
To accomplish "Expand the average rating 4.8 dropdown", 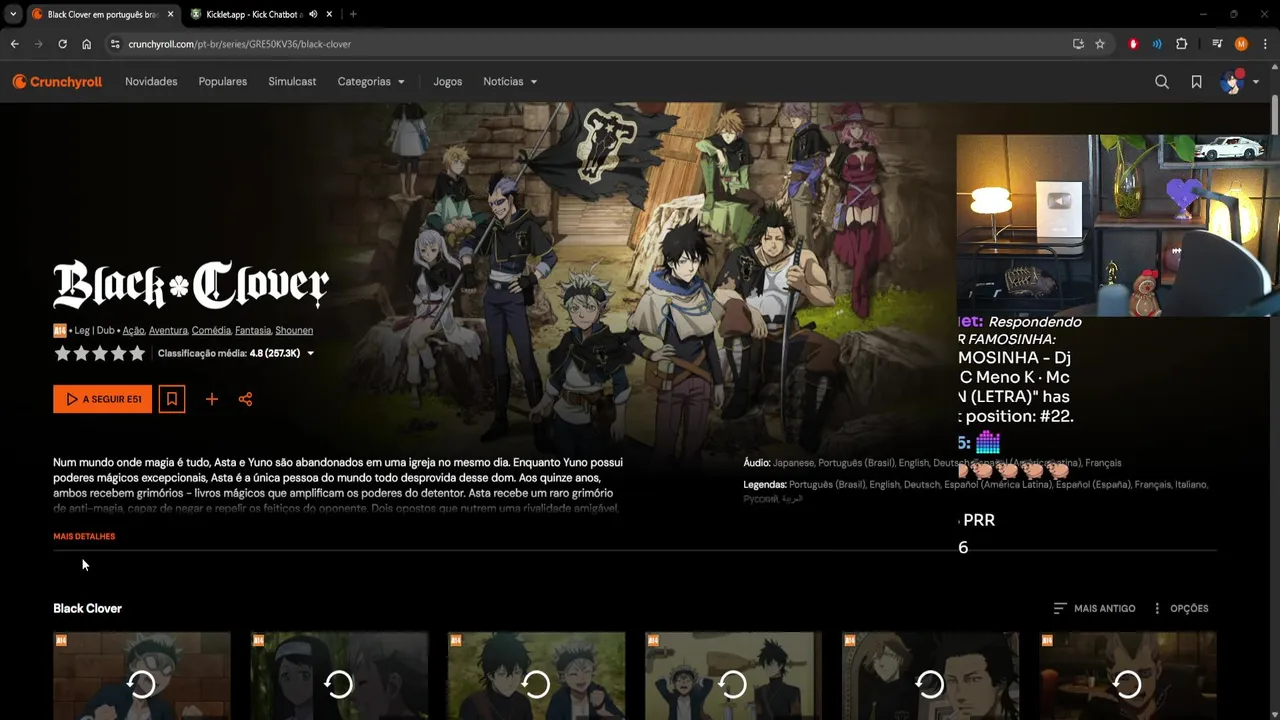I will pyautogui.click(x=236, y=353).
